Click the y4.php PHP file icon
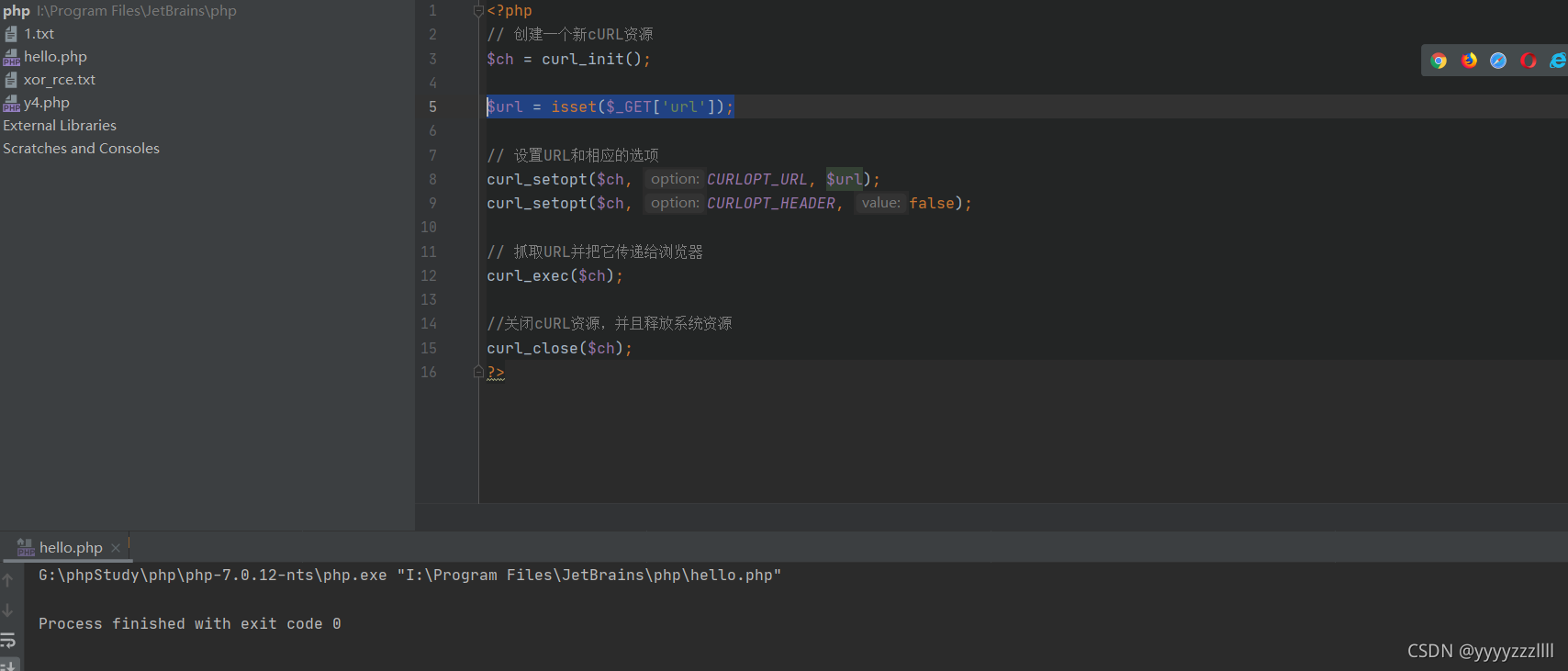Image resolution: width=1568 pixels, height=671 pixels. tap(11, 103)
